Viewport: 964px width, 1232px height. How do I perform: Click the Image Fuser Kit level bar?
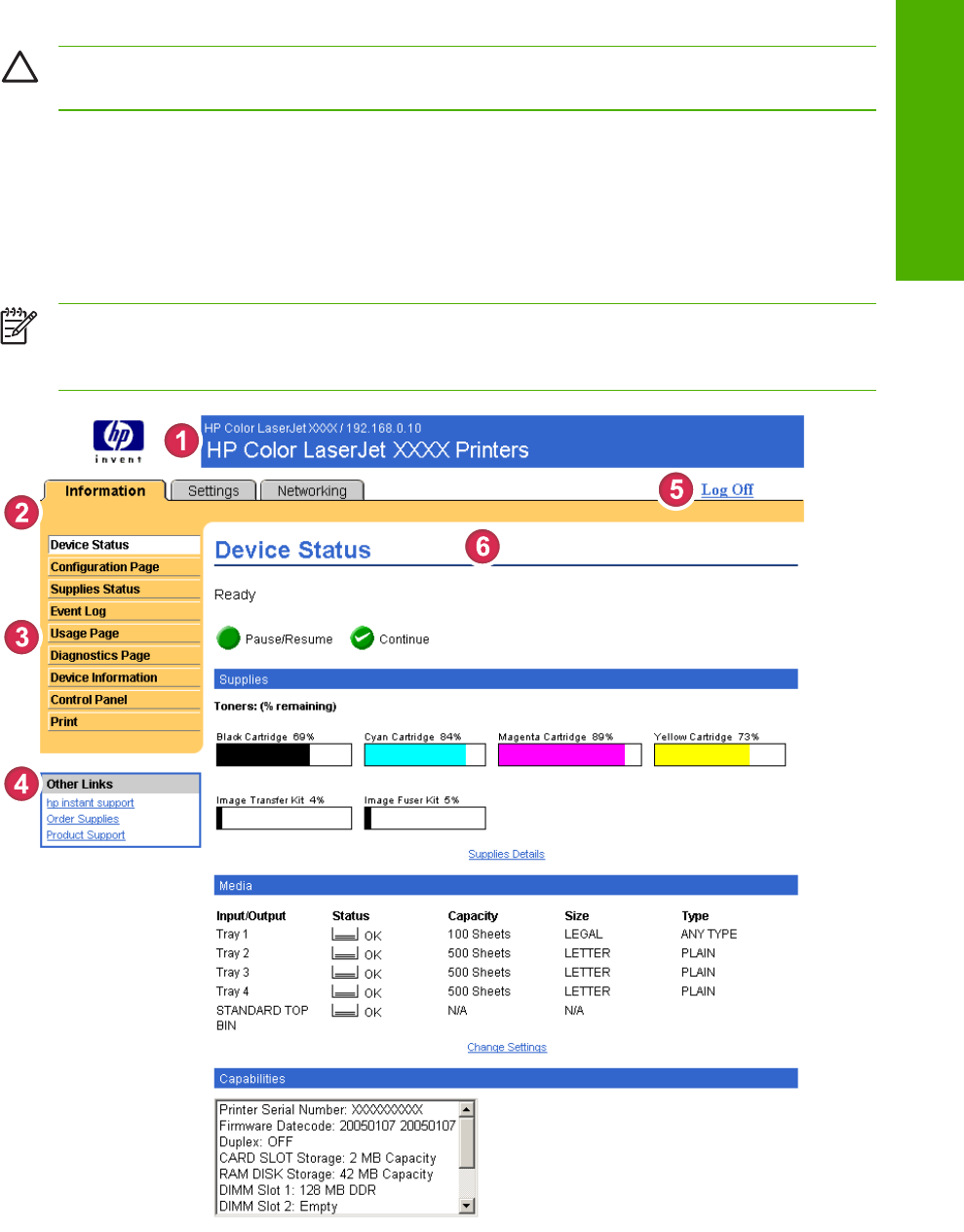425,818
